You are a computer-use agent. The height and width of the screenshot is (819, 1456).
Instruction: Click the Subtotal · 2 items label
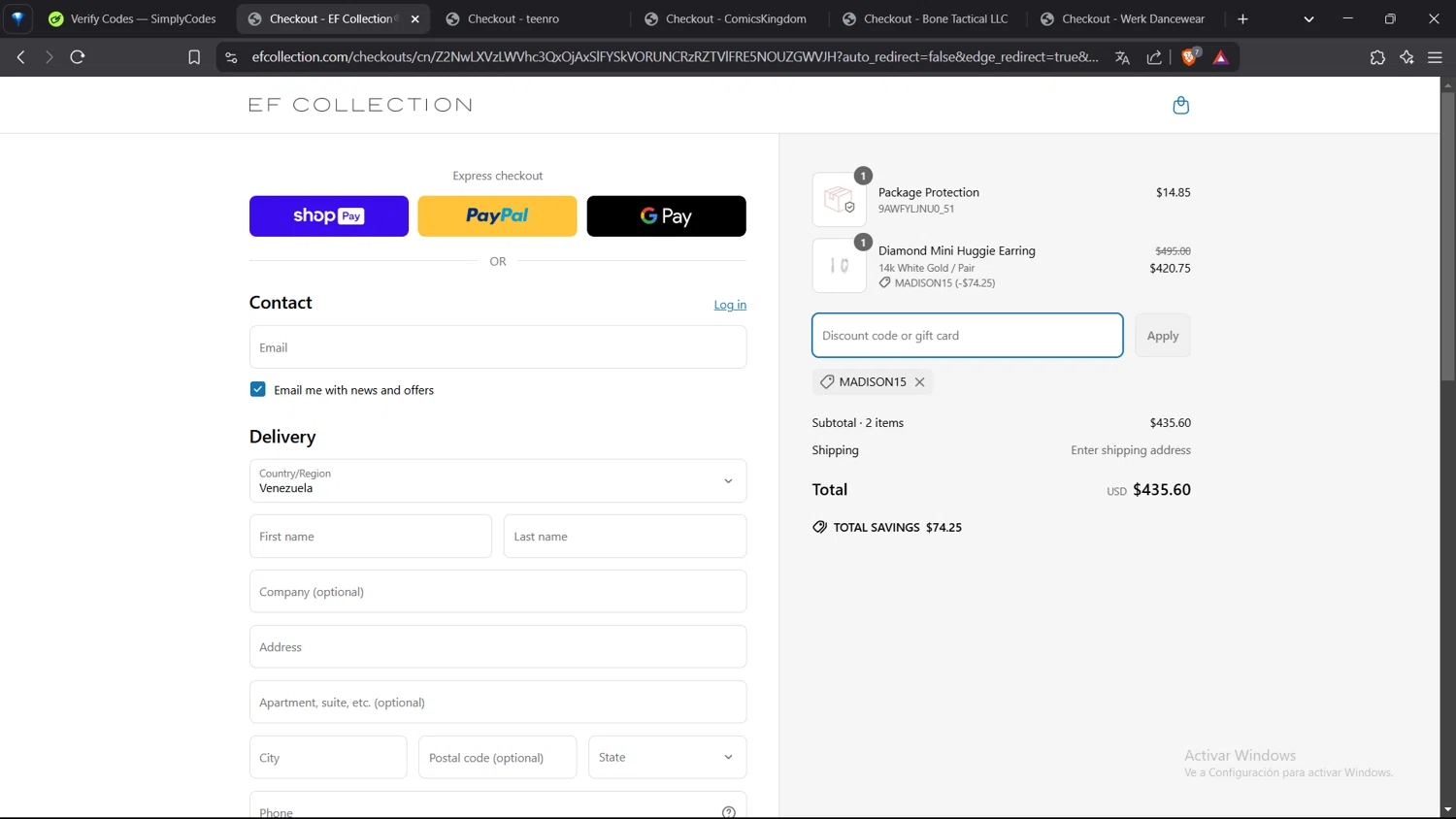pyautogui.click(x=857, y=423)
